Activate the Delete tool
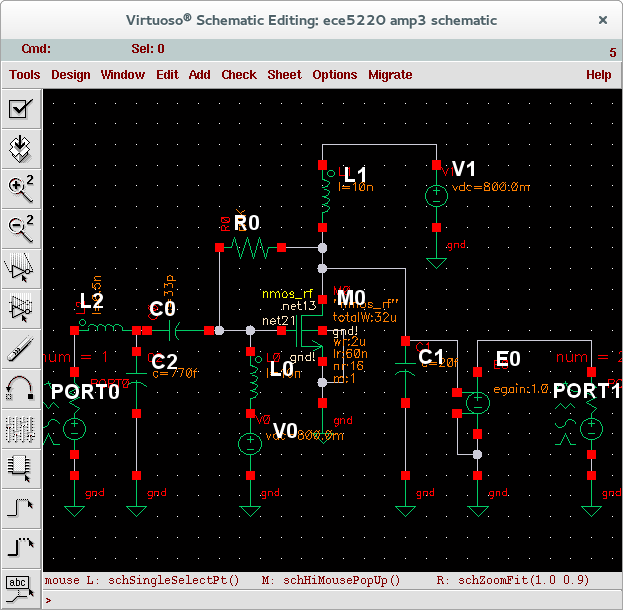Screen dimensions: 623x610 coord(21,349)
